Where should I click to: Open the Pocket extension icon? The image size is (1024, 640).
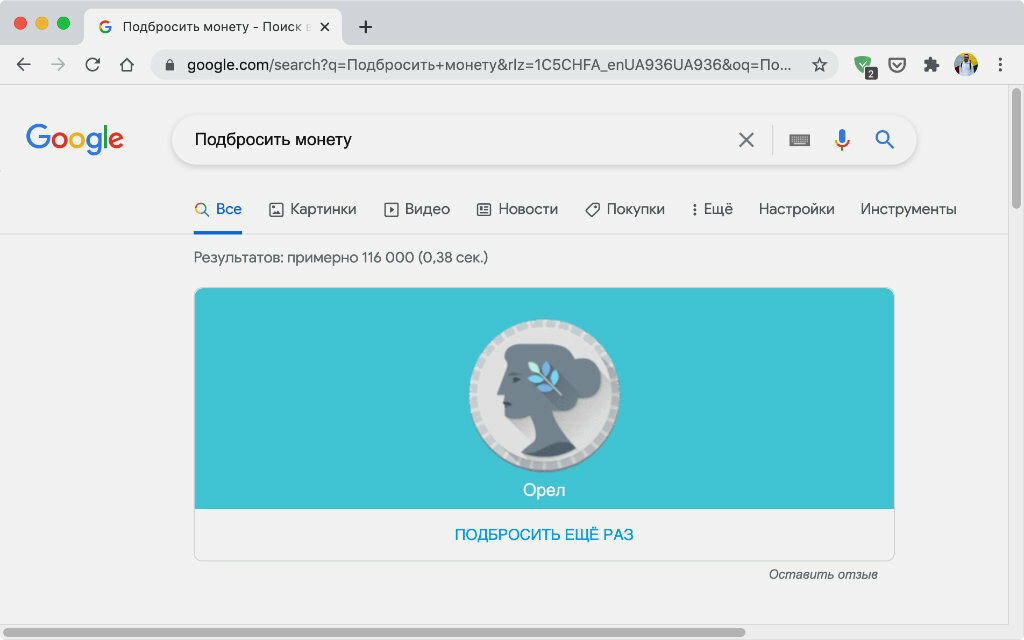coord(897,65)
